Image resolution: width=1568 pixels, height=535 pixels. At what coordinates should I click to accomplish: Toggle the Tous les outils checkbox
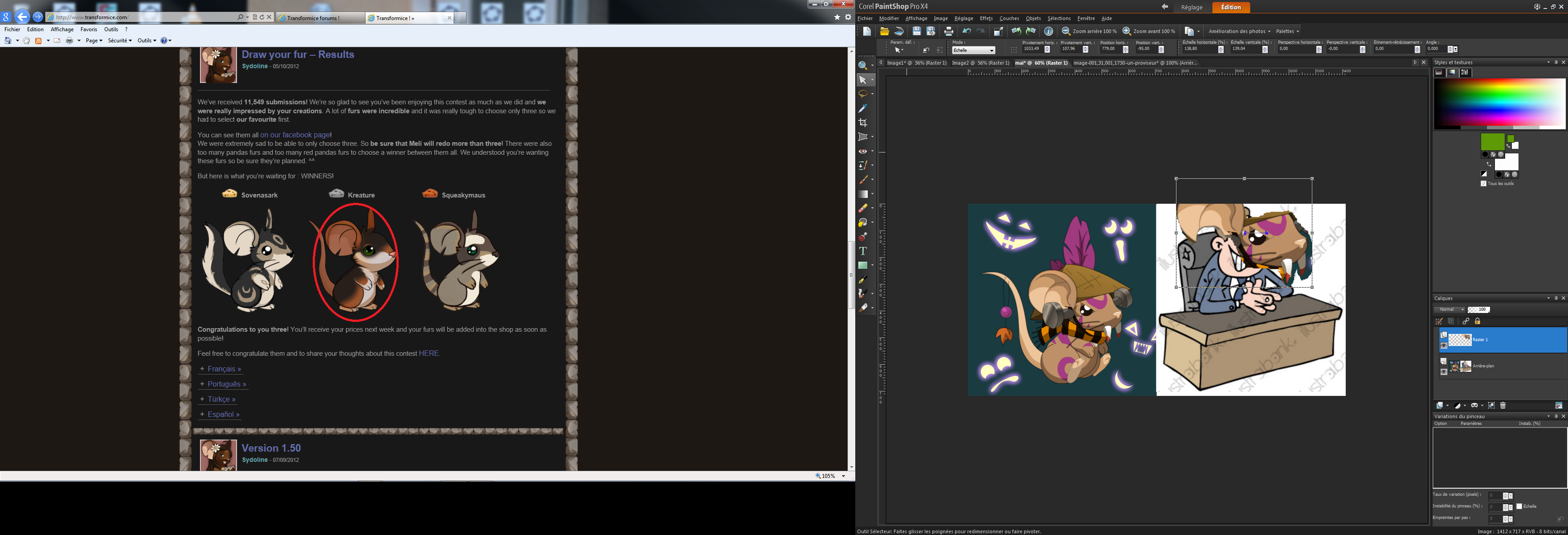(1483, 183)
